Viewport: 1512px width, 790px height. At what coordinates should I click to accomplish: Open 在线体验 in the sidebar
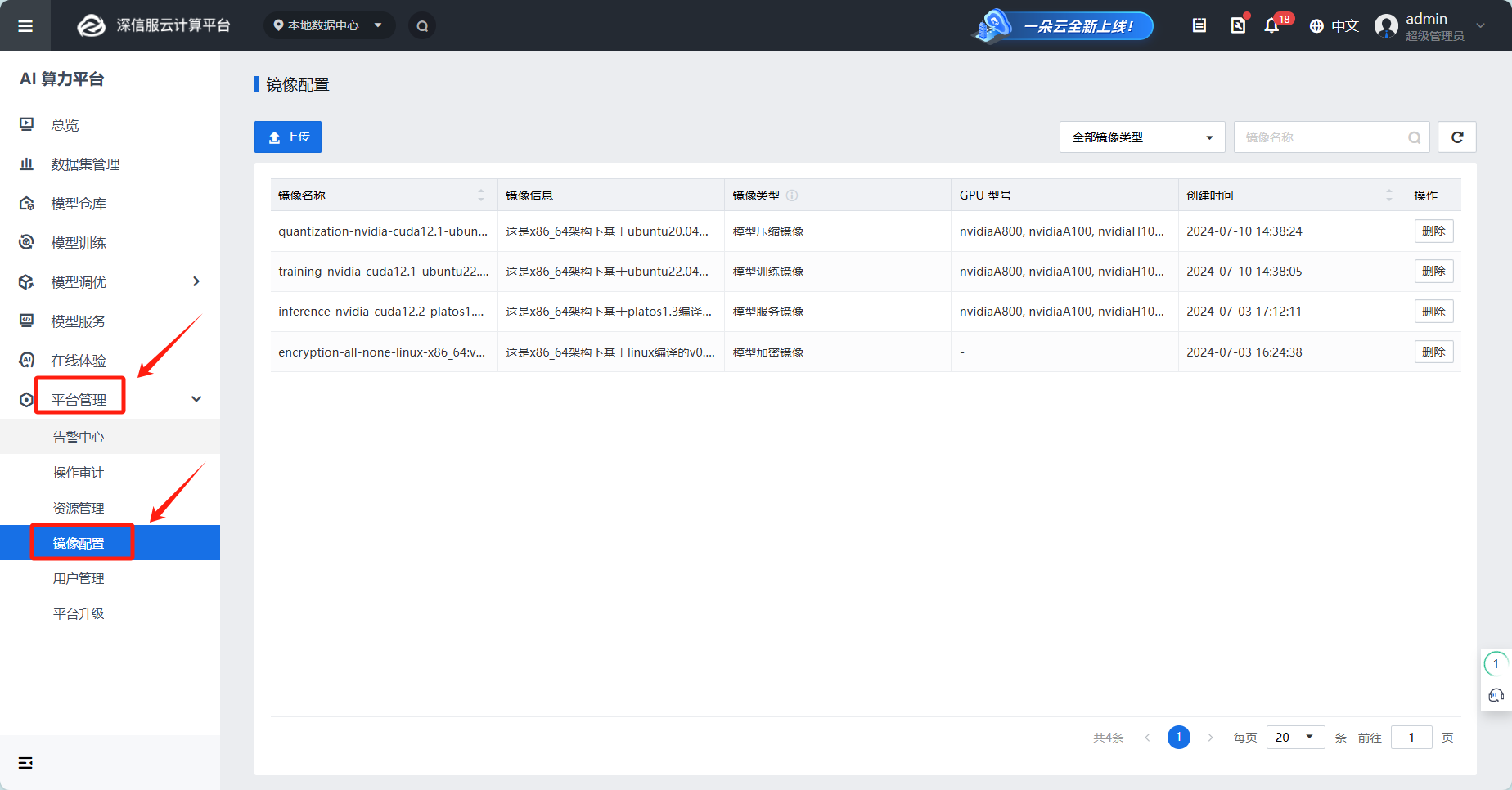coord(79,361)
